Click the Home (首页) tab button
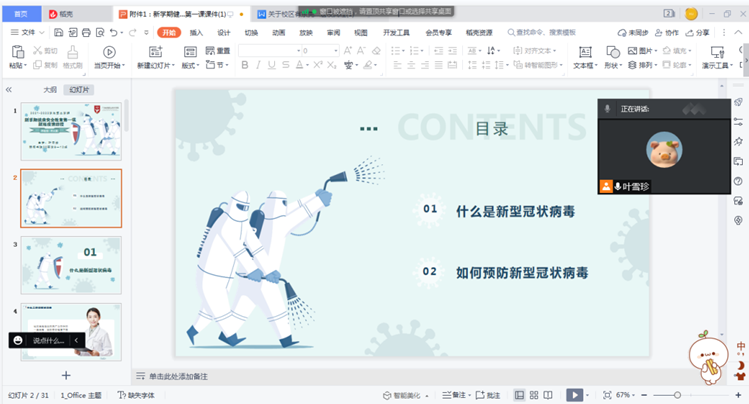749x404 pixels. click(x=21, y=14)
